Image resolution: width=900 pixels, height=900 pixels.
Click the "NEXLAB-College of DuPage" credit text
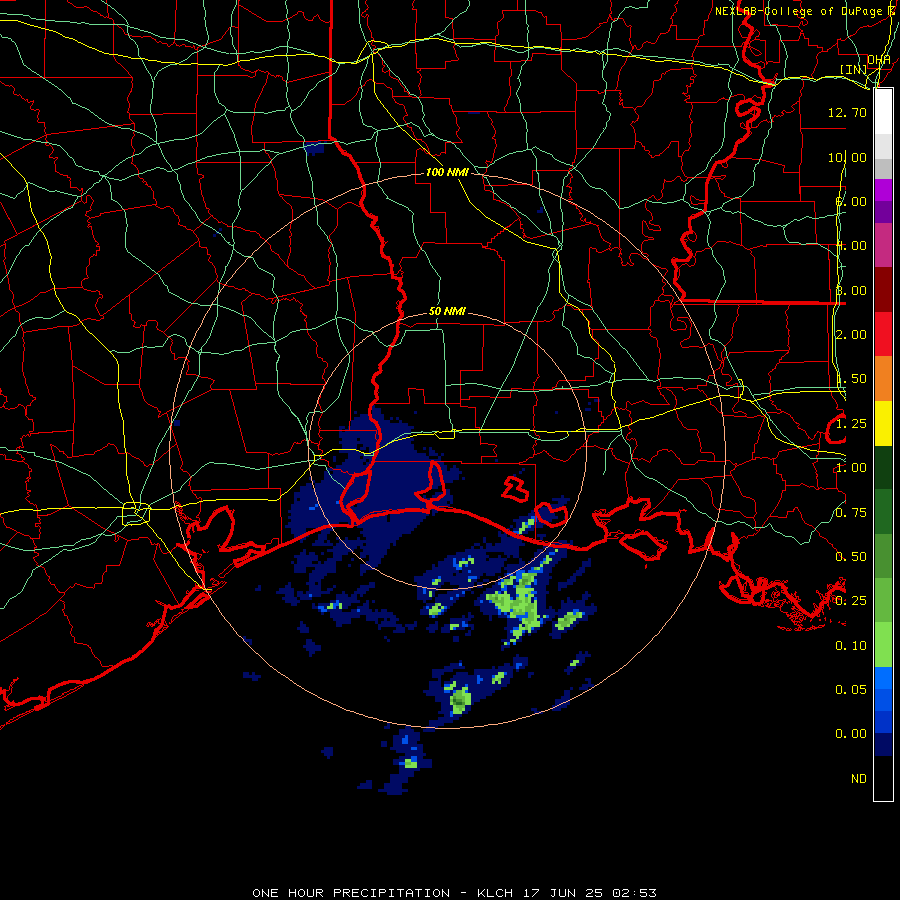point(798,11)
